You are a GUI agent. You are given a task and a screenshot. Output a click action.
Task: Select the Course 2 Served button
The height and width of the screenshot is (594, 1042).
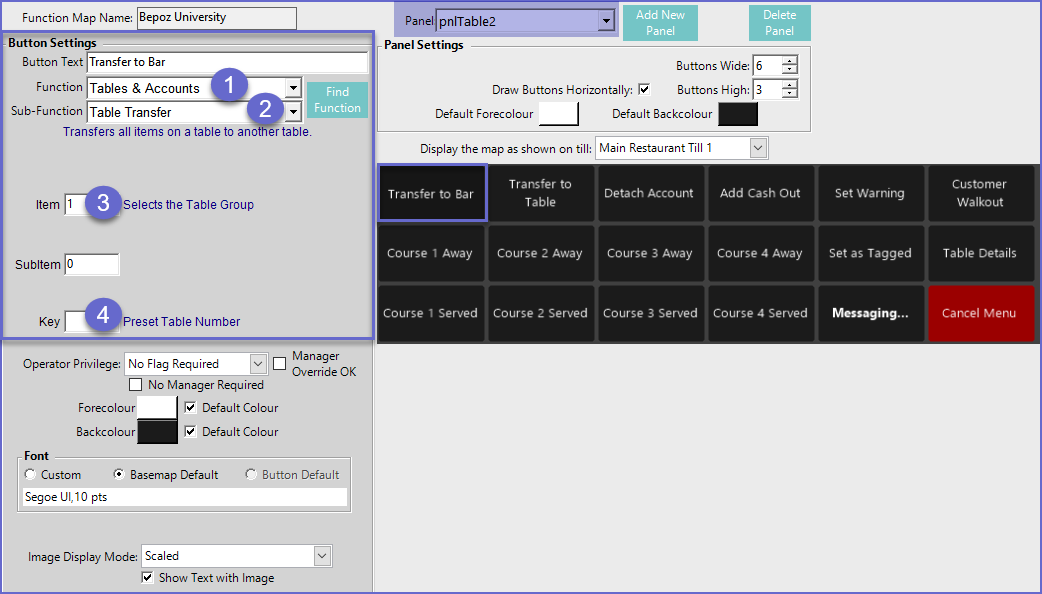540,313
